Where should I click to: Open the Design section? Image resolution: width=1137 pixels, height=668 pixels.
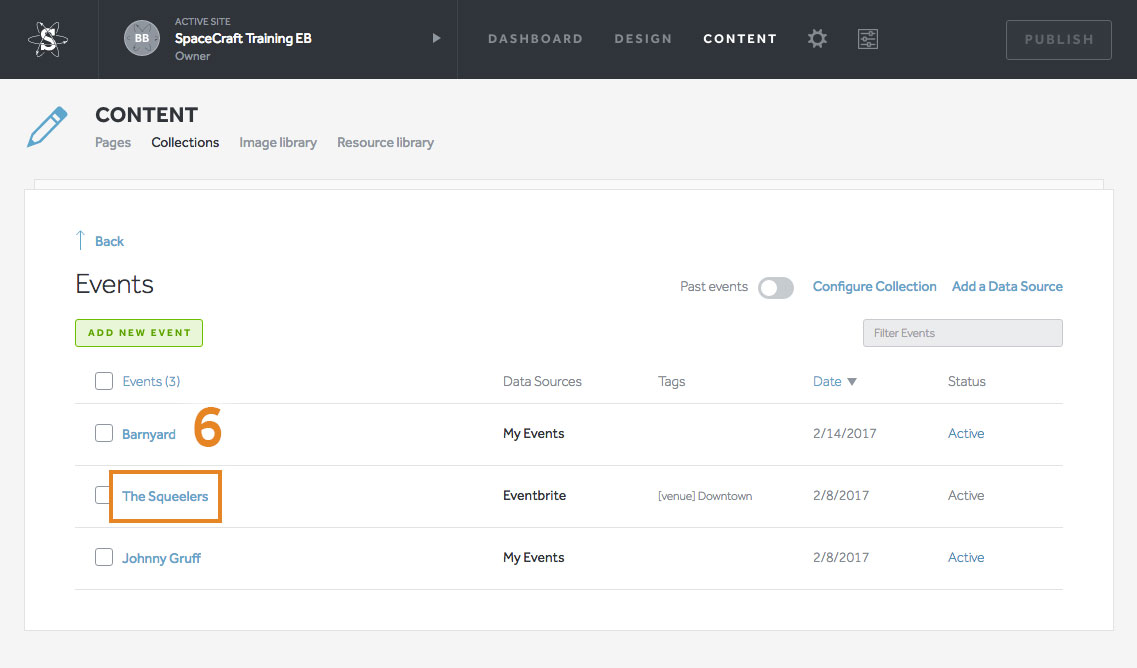(x=643, y=38)
